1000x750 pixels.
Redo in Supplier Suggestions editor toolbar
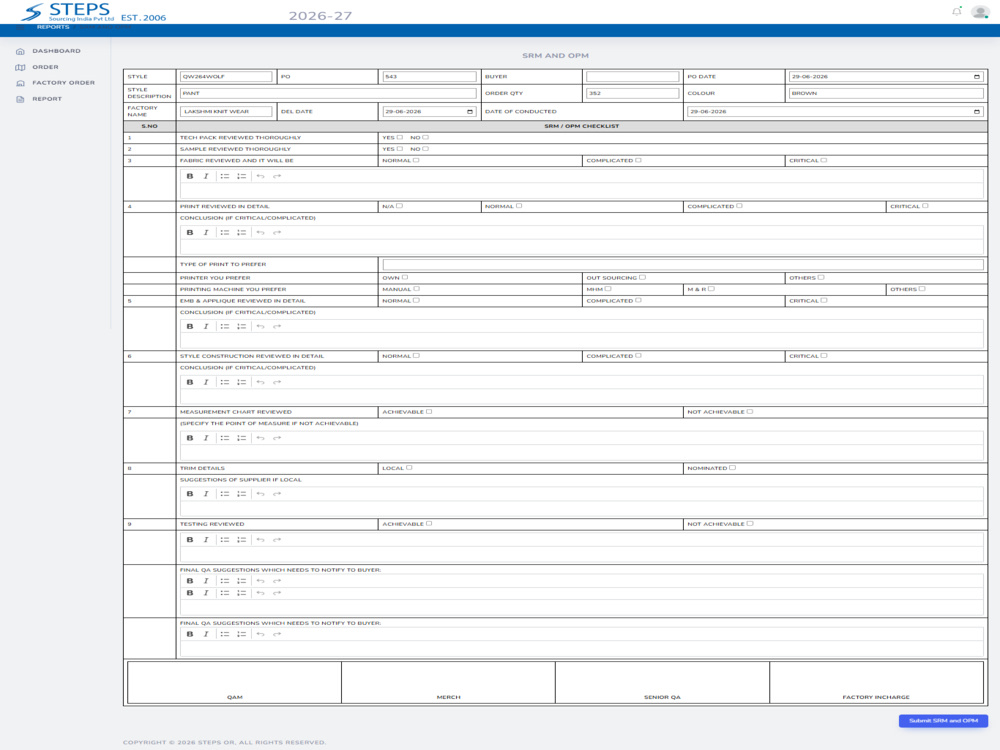tap(277, 494)
